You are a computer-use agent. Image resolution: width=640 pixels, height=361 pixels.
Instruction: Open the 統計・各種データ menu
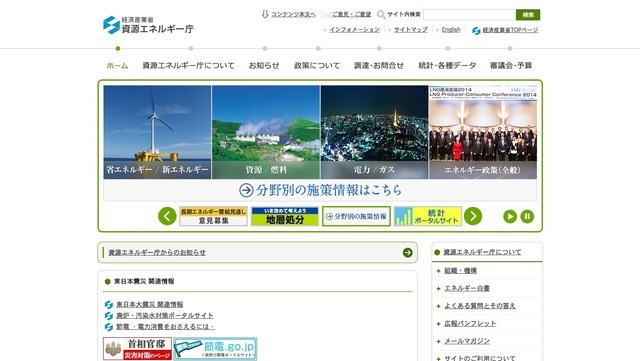click(447, 65)
